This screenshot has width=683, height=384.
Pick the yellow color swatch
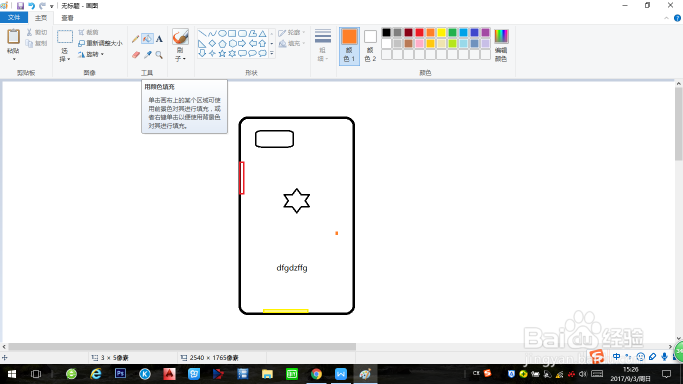441,32
